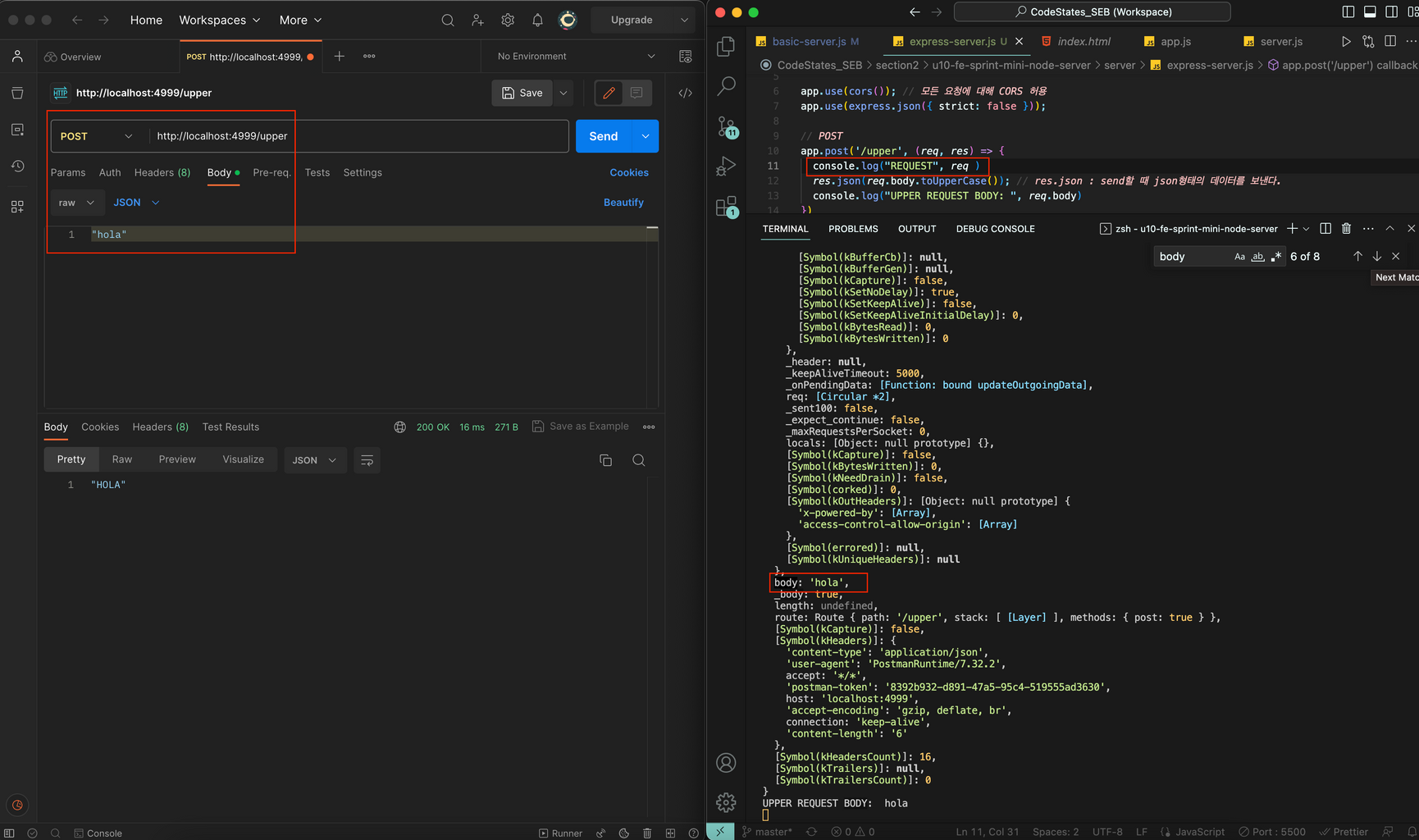
Task: Open VS Code Accounts icon
Action: [726, 763]
